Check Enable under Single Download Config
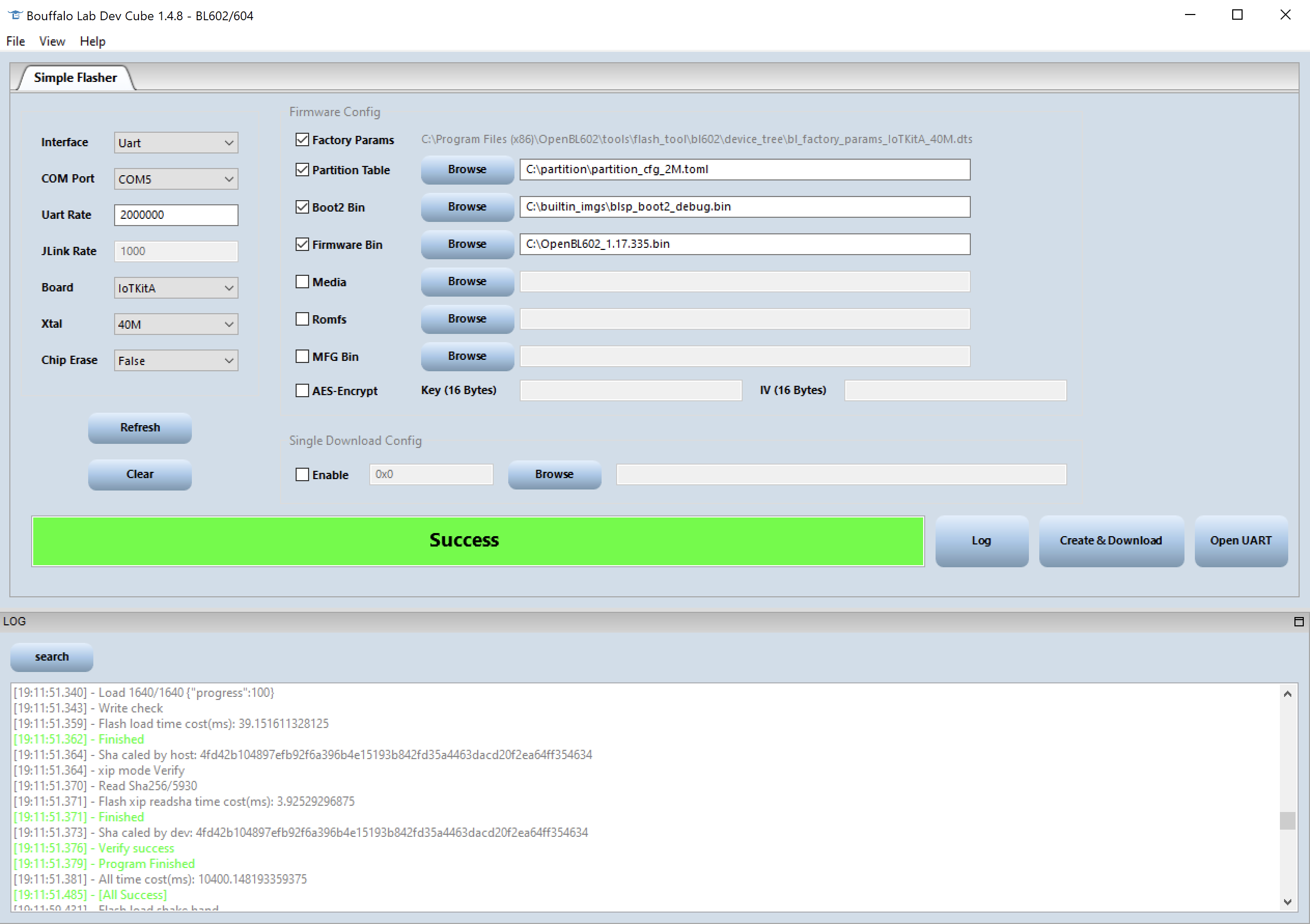 point(302,474)
